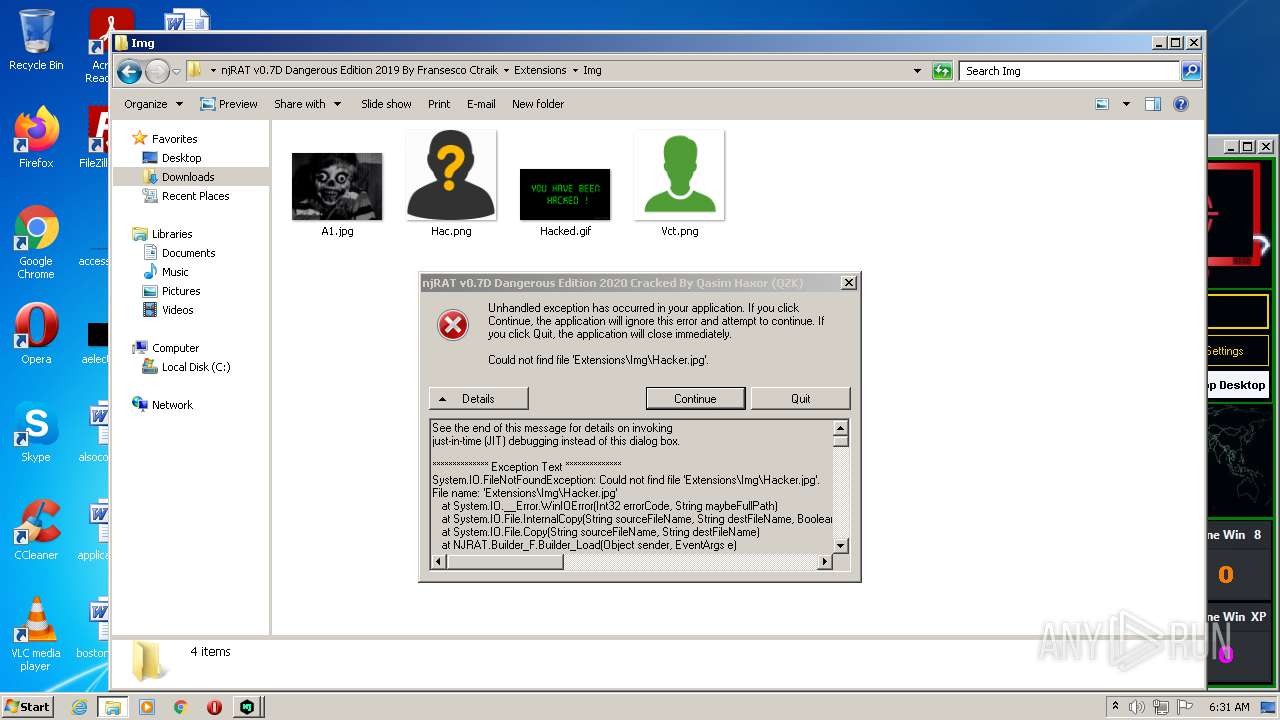The width and height of the screenshot is (1280, 720).
Task: Select the Vct.png file icon
Action: coord(679,175)
